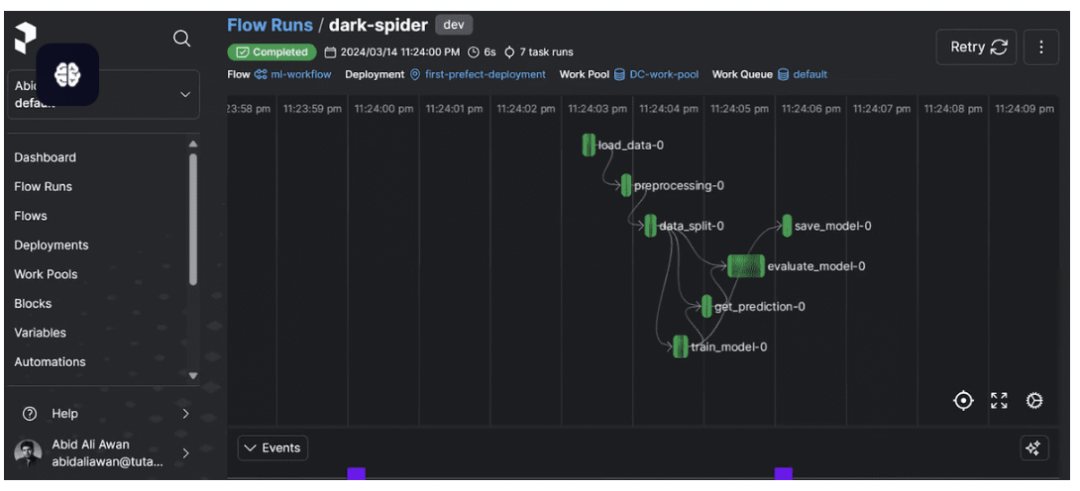Click the Retry button

click(976, 47)
